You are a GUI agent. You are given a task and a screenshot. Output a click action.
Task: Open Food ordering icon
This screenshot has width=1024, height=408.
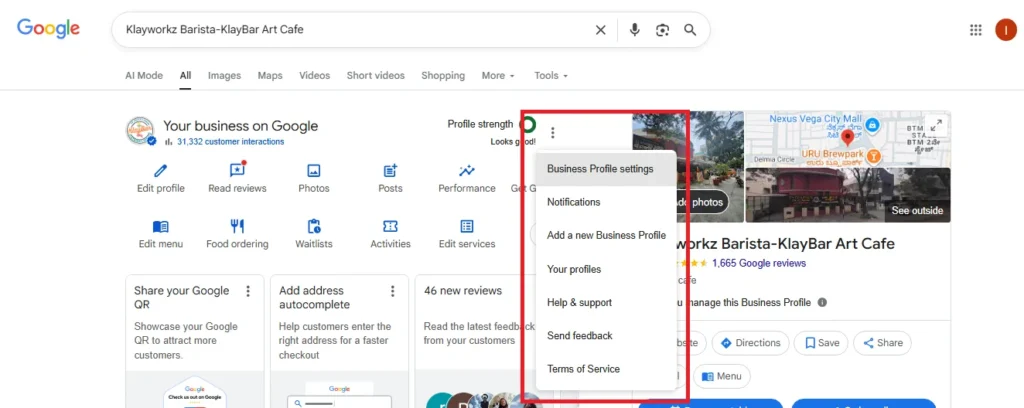pos(237,227)
